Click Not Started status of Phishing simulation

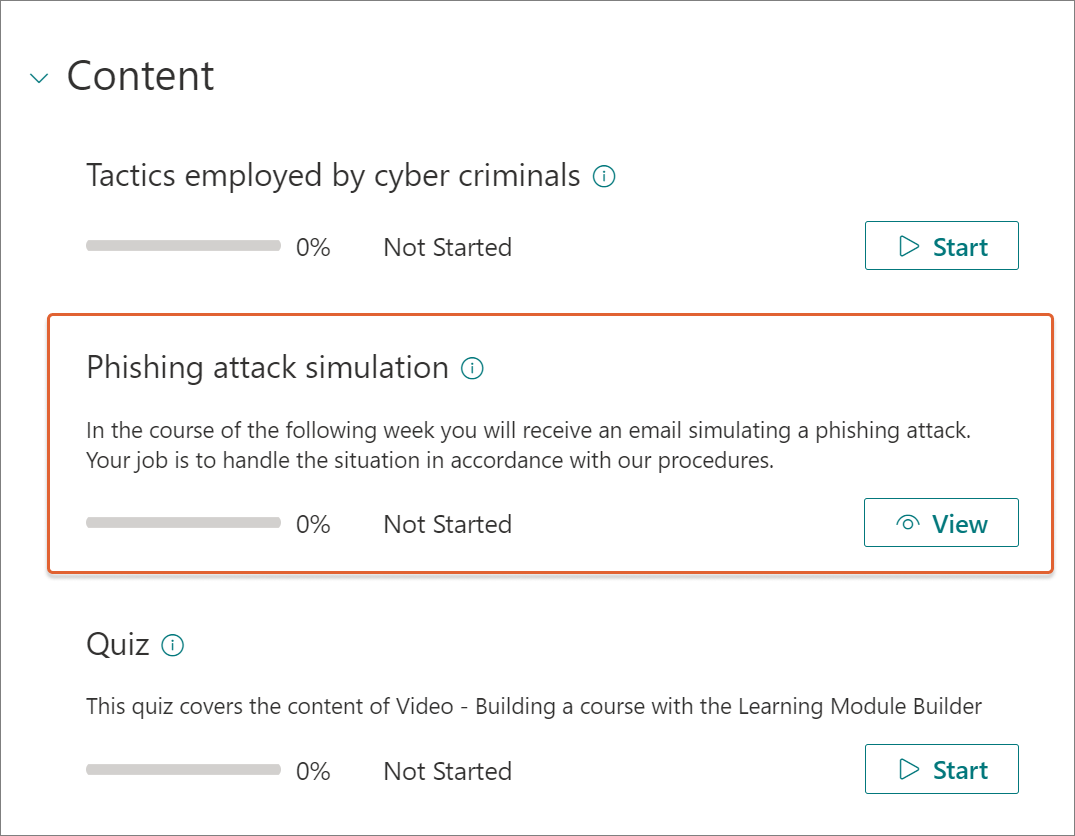point(448,525)
